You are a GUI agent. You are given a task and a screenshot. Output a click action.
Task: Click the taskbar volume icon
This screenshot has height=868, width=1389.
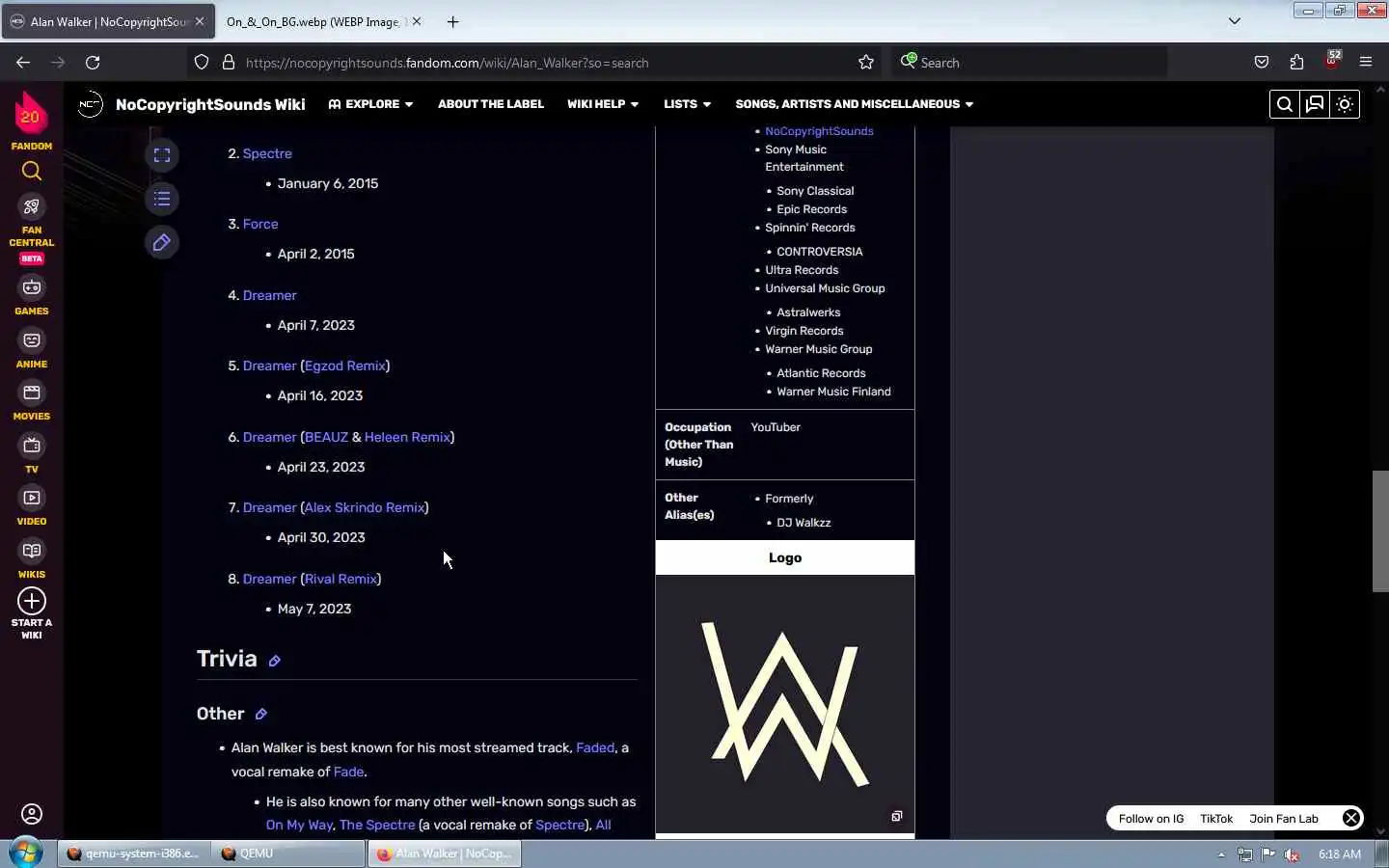[x=1293, y=854]
